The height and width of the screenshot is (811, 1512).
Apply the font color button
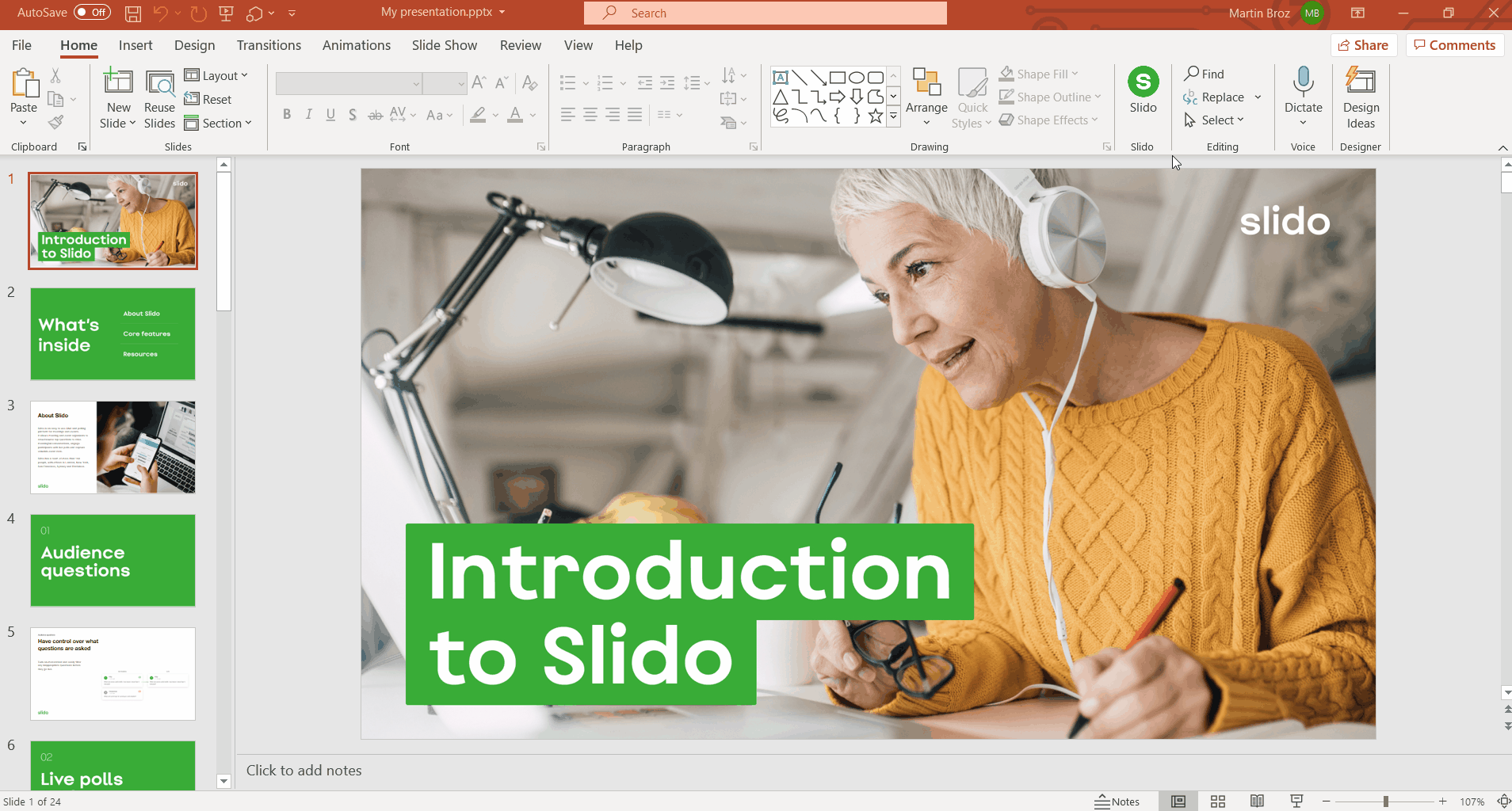pyautogui.click(x=515, y=115)
